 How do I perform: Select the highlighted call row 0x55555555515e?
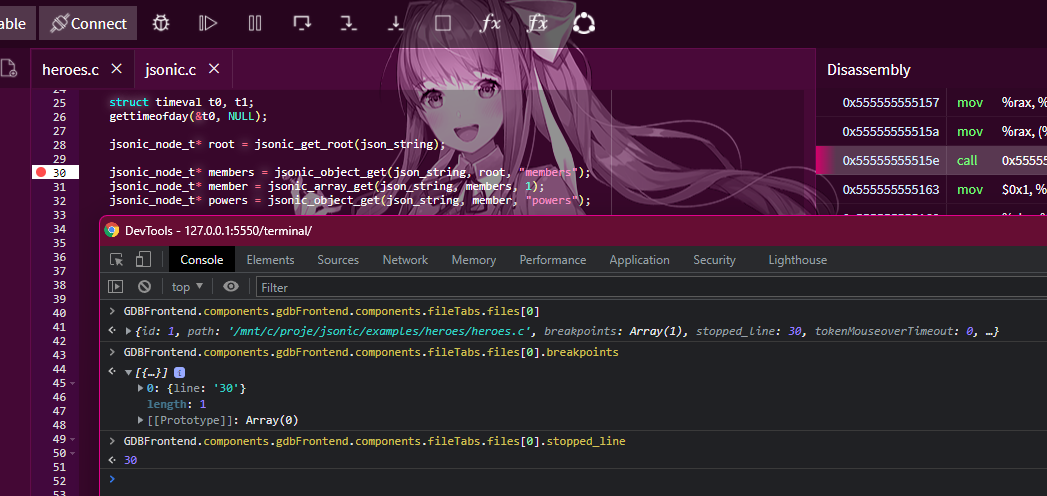[931, 160]
